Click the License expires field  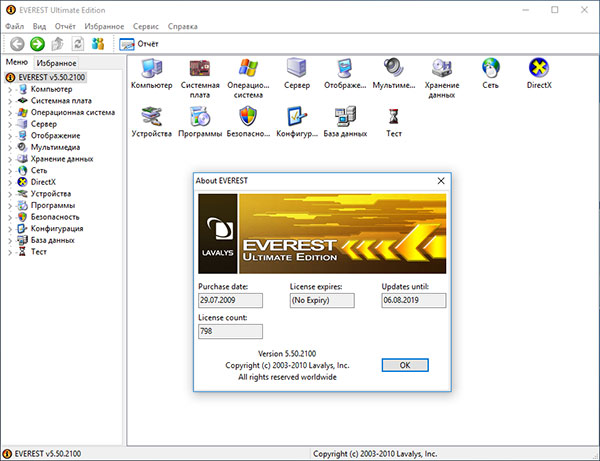pyautogui.click(x=322, y=300)
